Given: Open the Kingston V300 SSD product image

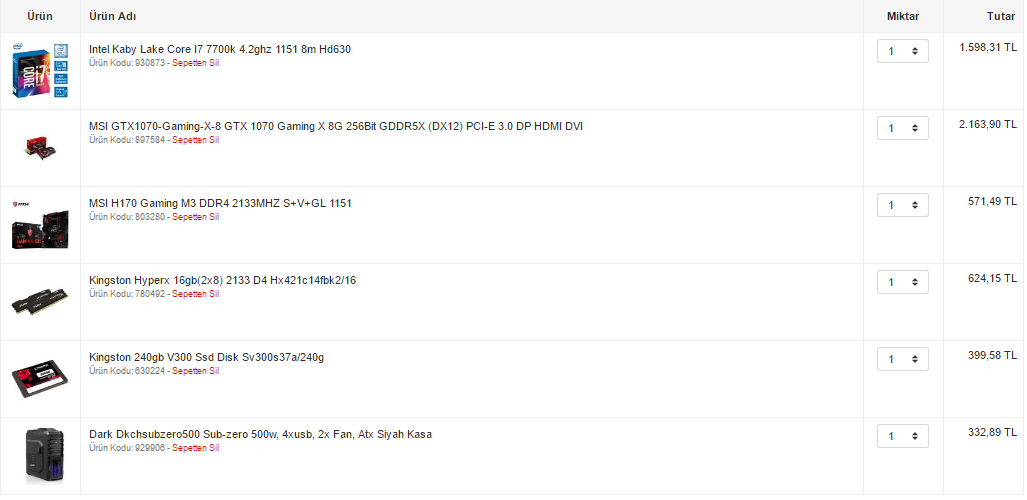Looking at the screenshot, I should point(40,379).
